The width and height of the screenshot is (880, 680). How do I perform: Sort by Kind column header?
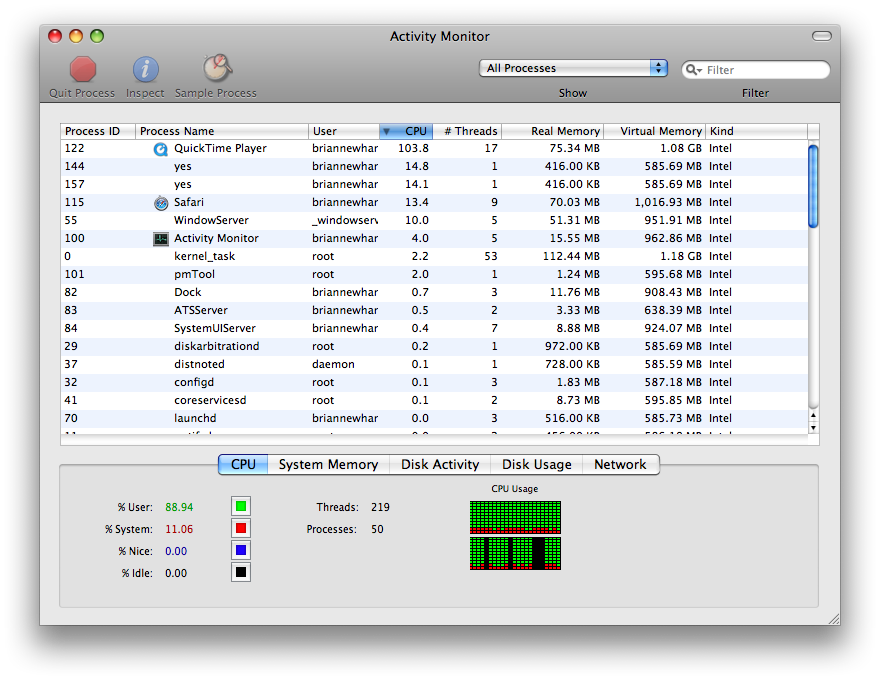point(757,131)
